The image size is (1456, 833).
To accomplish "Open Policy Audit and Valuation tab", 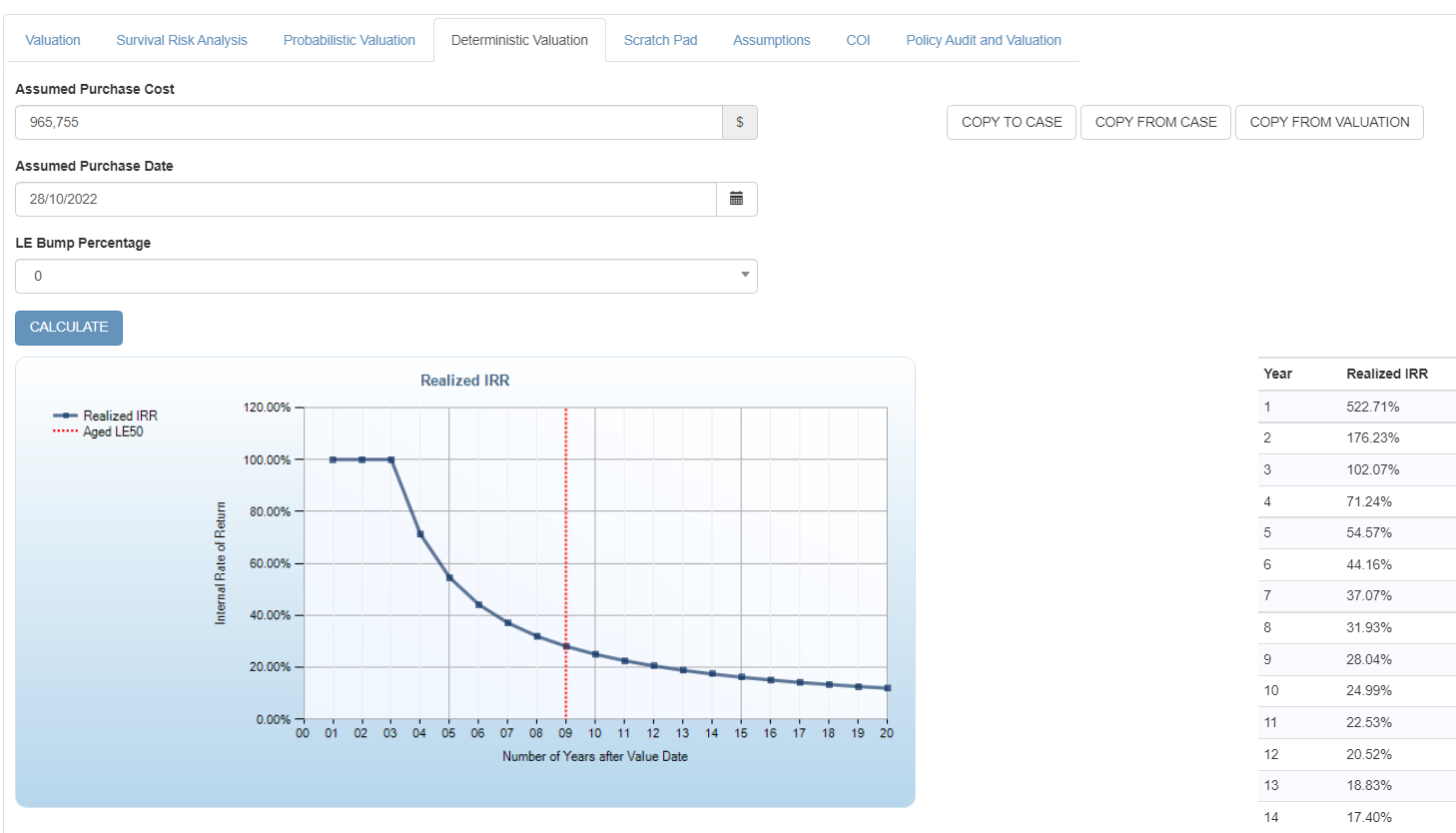I will [983, 40].
